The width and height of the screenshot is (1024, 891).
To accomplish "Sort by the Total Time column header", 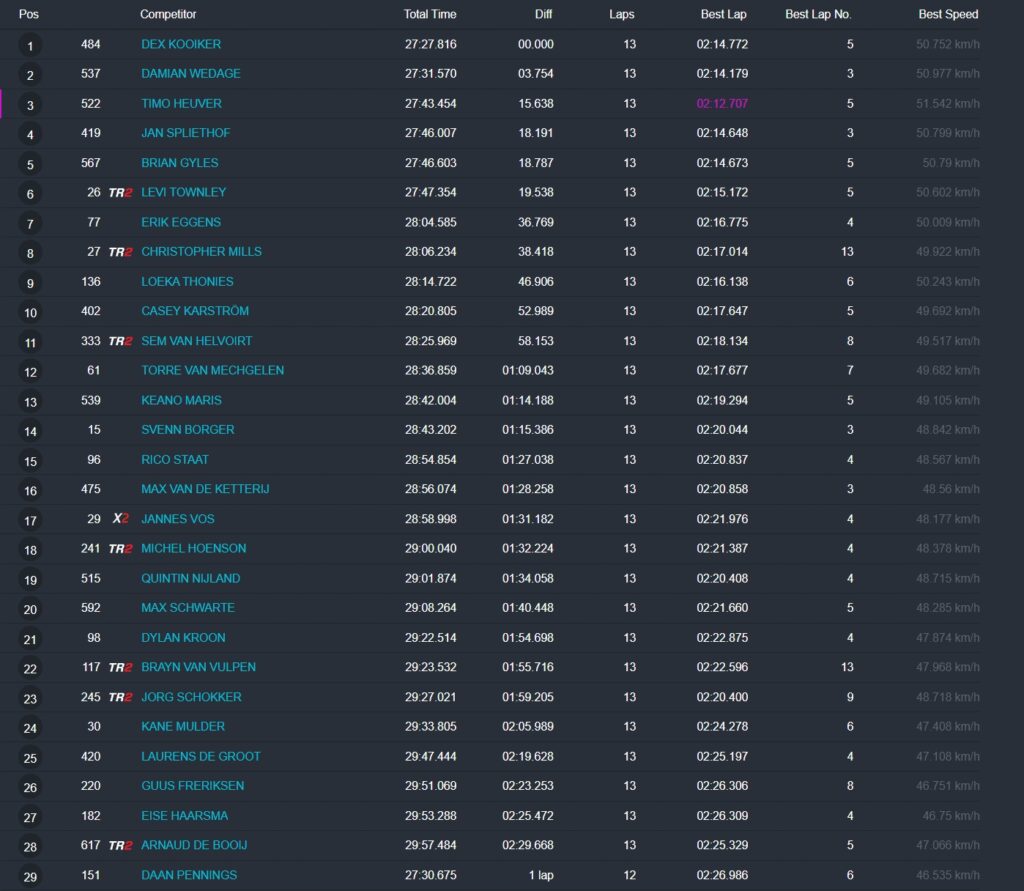I will [x=430, y=14].
